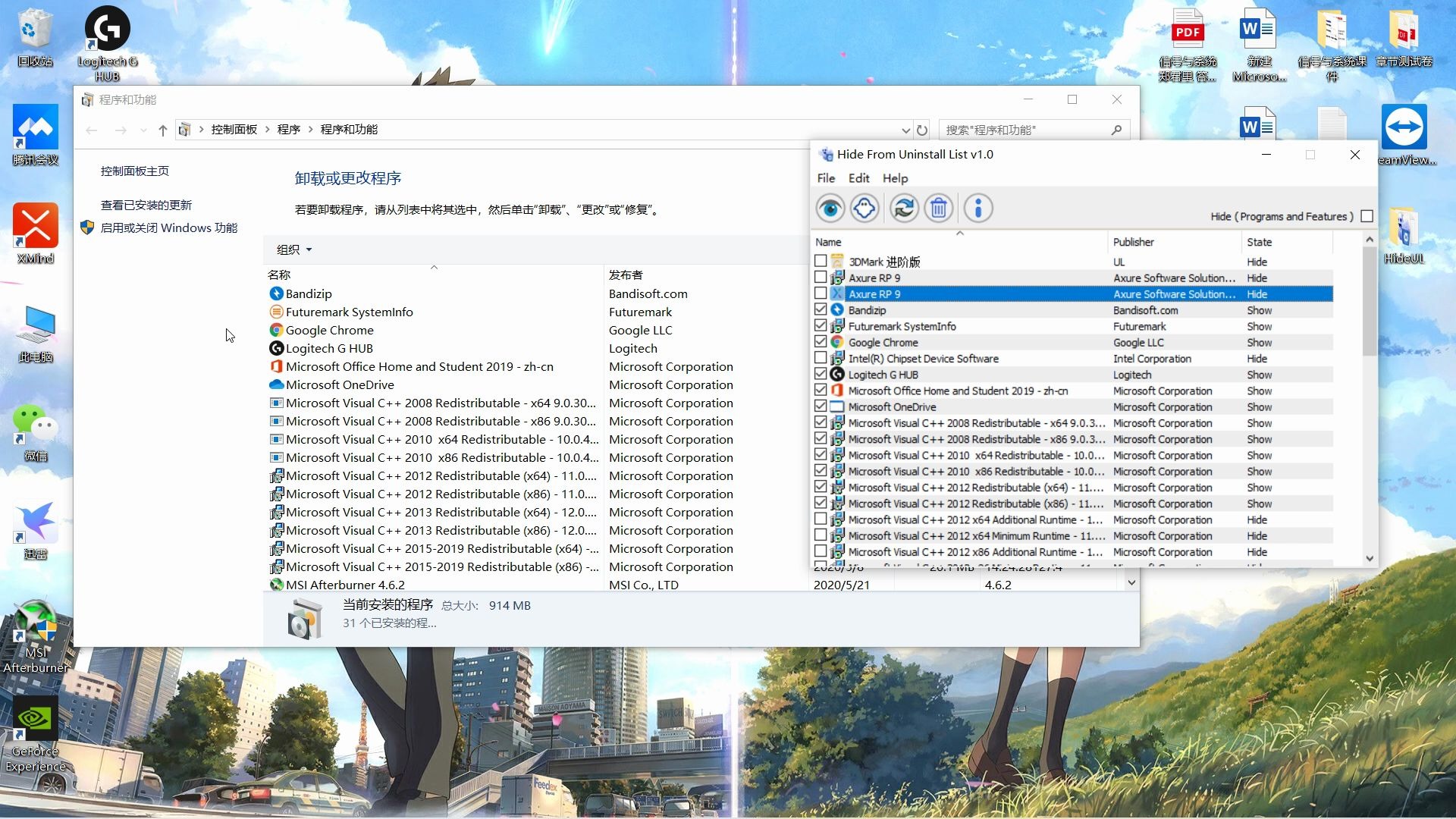Click vertical scrollbar thumb in Hide list
Screen dimensions: 1456x819
[1370, 302]
